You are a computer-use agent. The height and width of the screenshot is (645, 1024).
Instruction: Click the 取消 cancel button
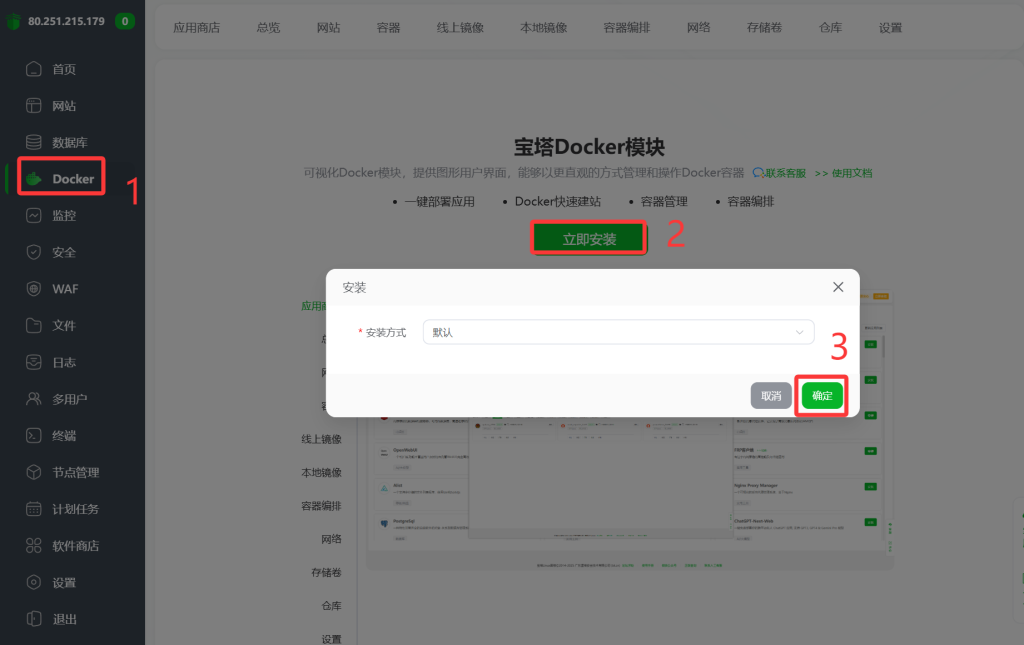[x=770, y=395]
